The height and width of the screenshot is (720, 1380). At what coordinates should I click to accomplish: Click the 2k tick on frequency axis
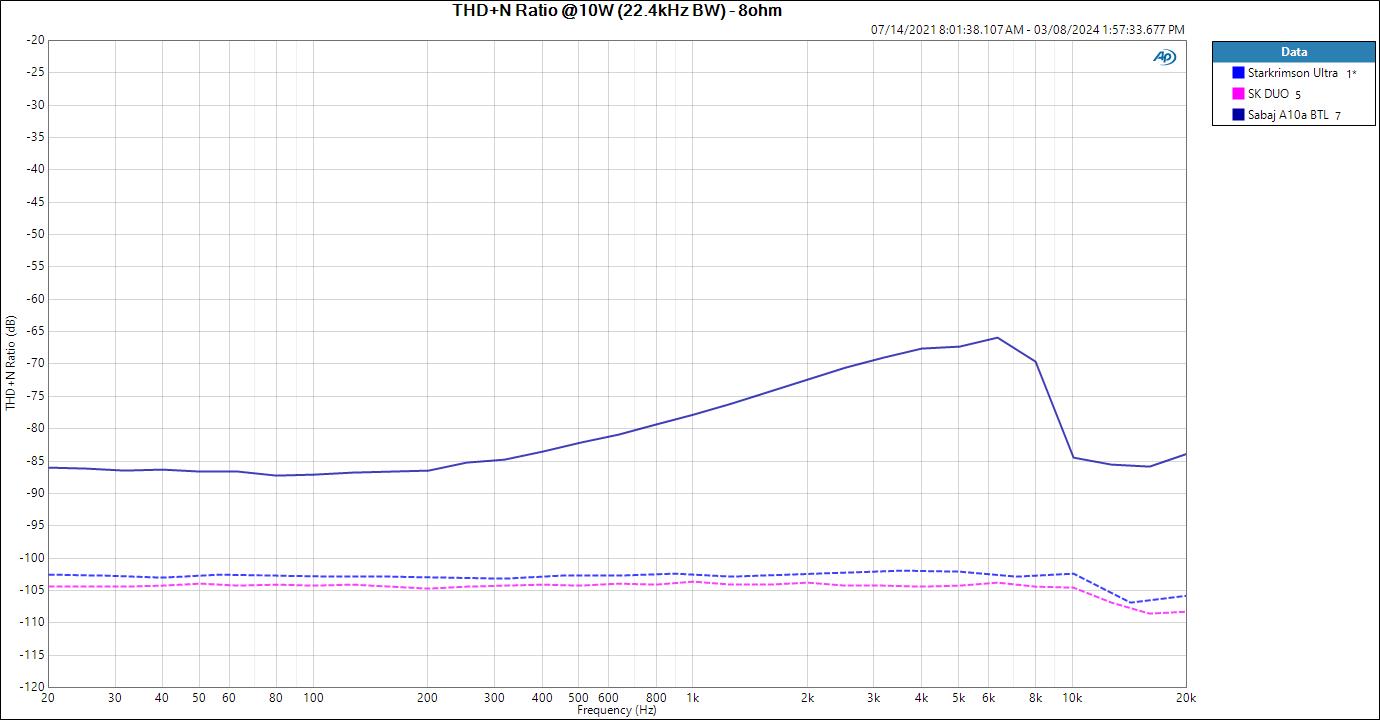pos(807,698)
